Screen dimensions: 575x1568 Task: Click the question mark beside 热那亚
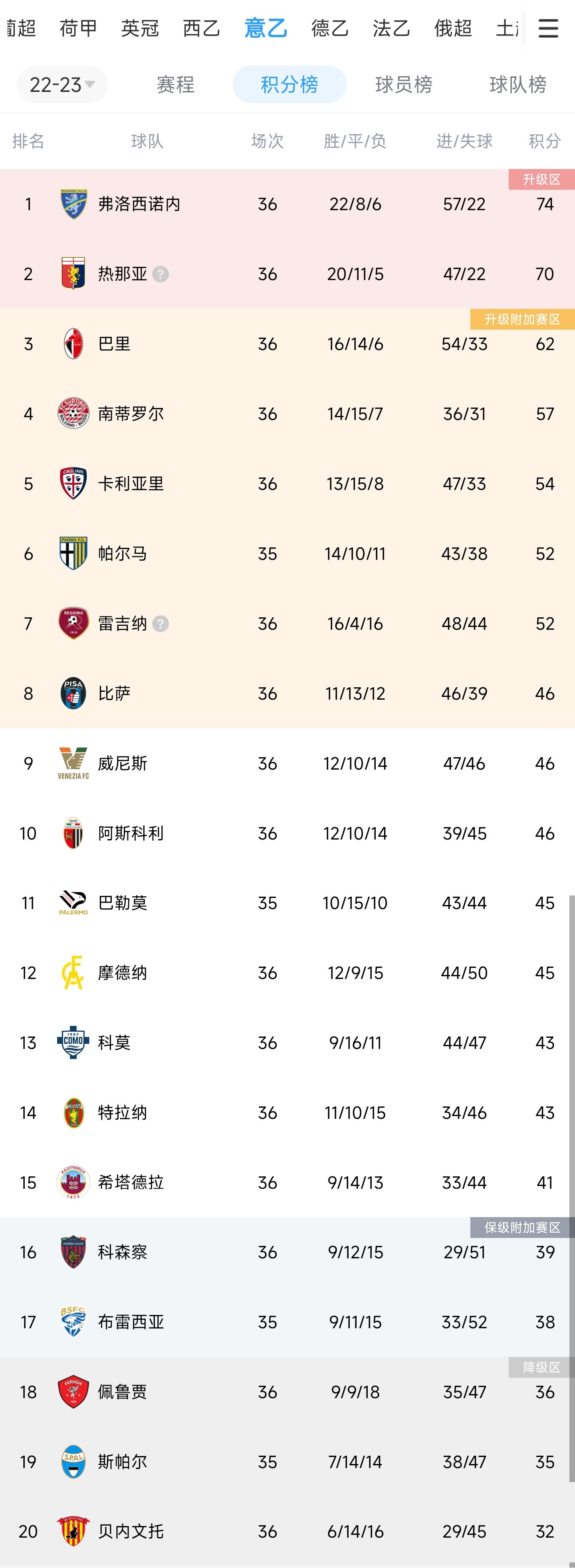point(161,274)
